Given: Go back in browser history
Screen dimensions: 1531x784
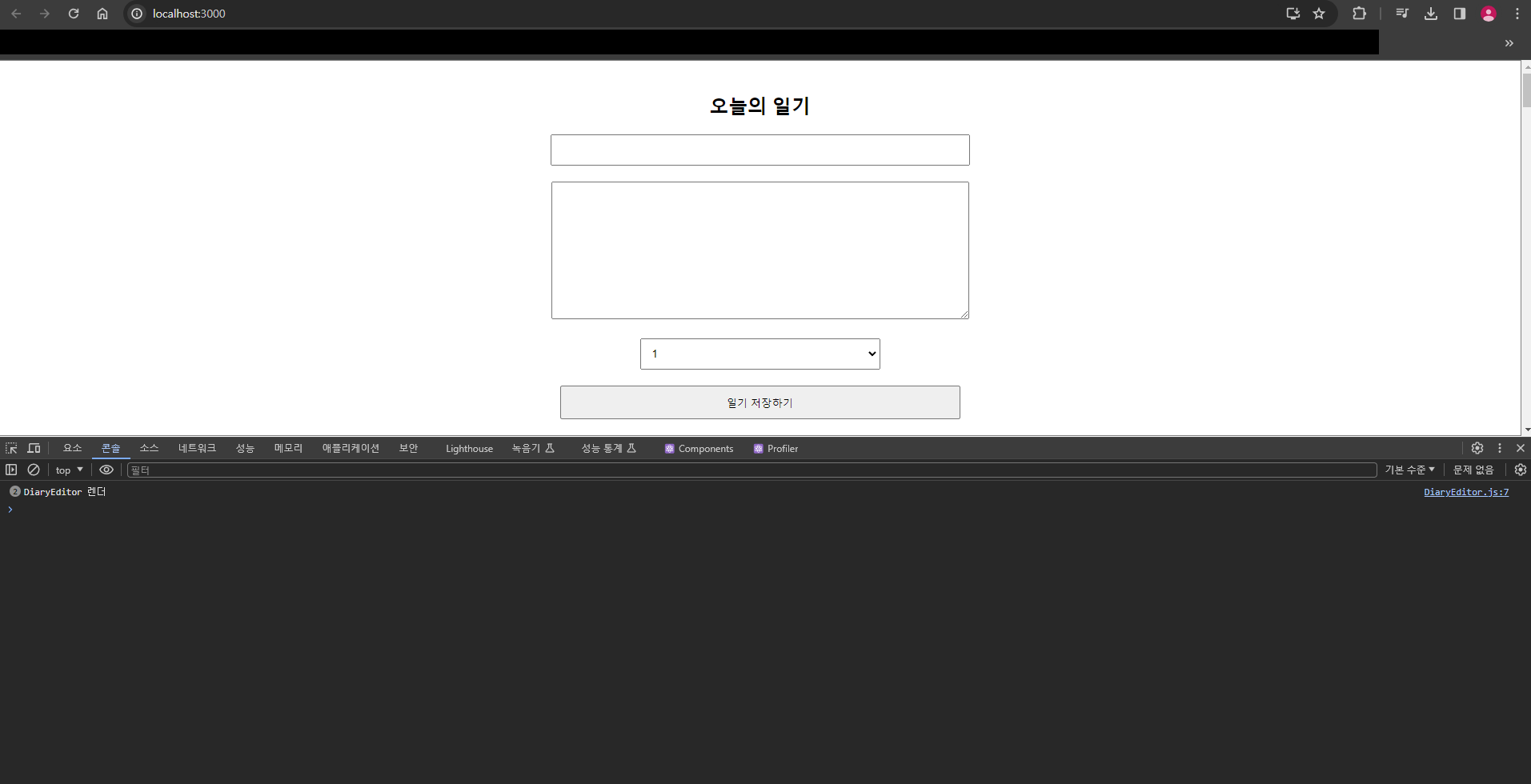Looking at the screenshot, I should (x=16, y=14).
